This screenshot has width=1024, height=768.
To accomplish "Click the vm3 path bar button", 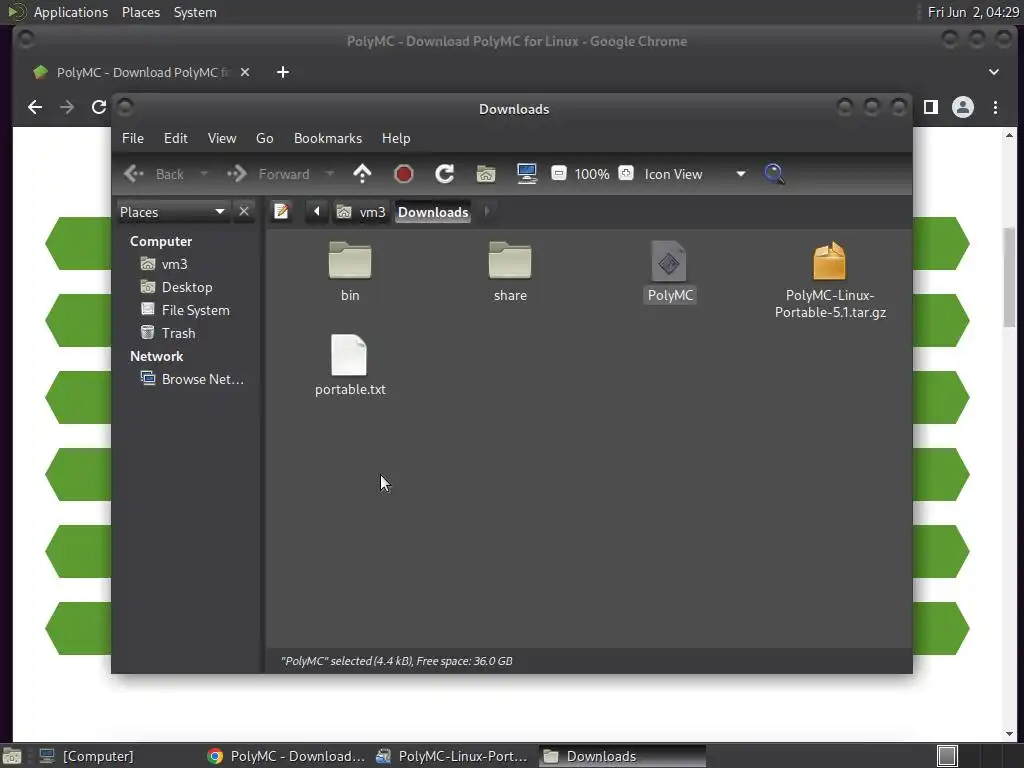I will pyautogui.click(x=361, y=212).
